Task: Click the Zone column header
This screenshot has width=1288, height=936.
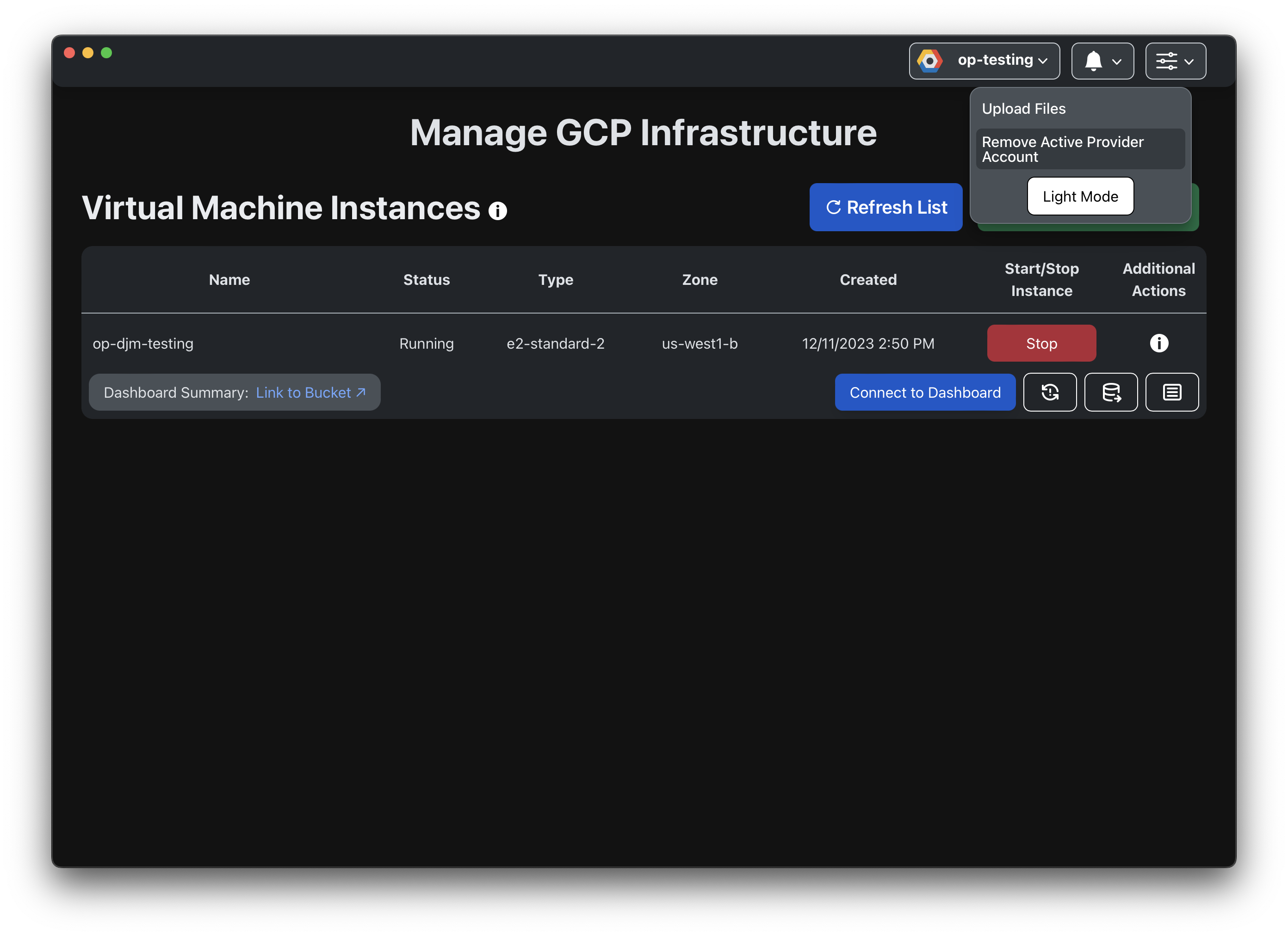Action: [700, 280]
